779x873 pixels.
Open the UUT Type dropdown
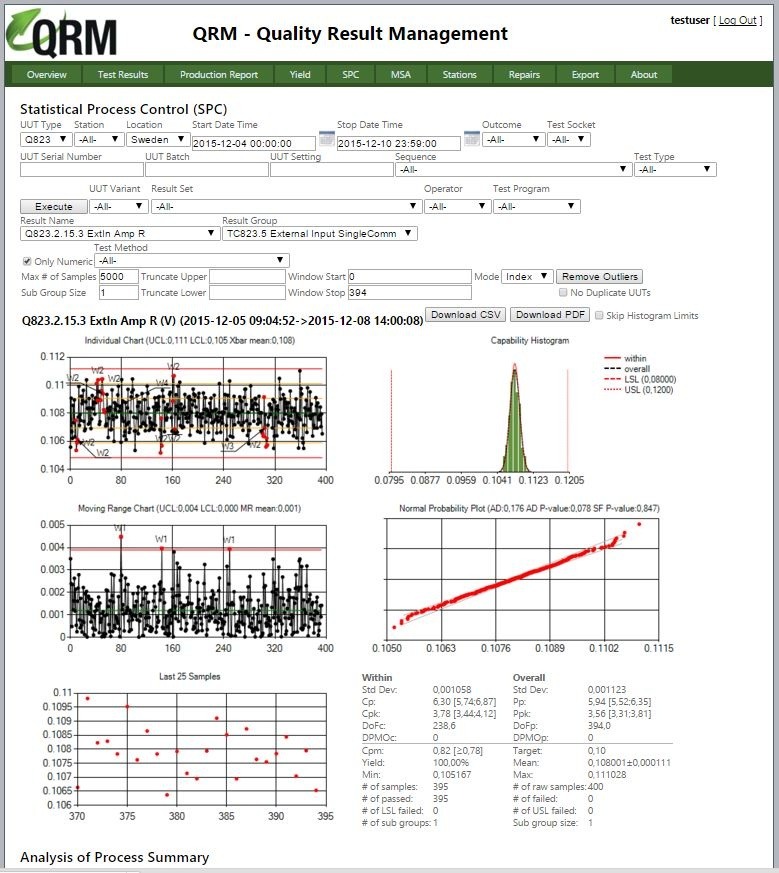click(x=46, y=139)
